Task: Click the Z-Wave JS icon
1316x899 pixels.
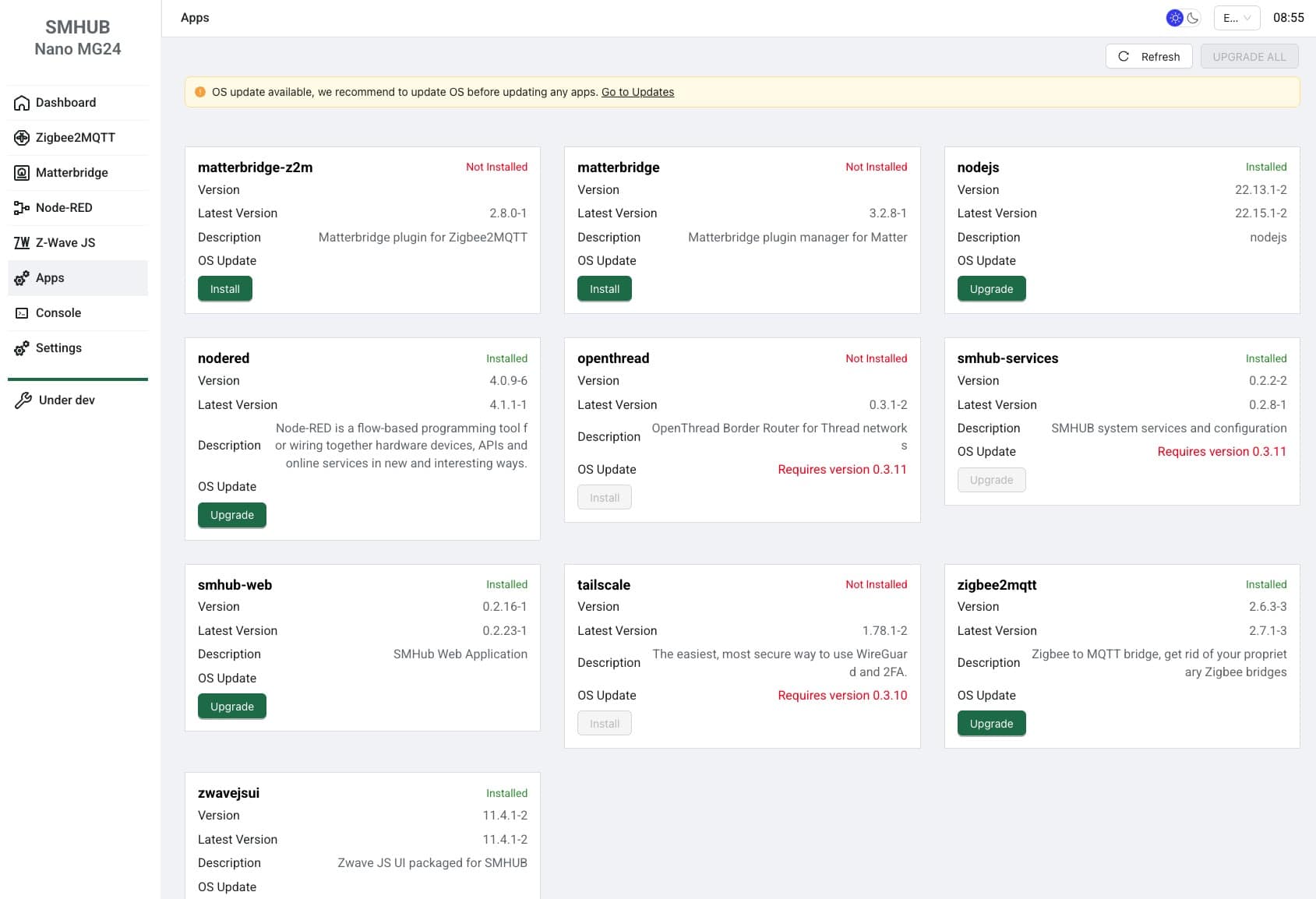Action: point(22,243)
